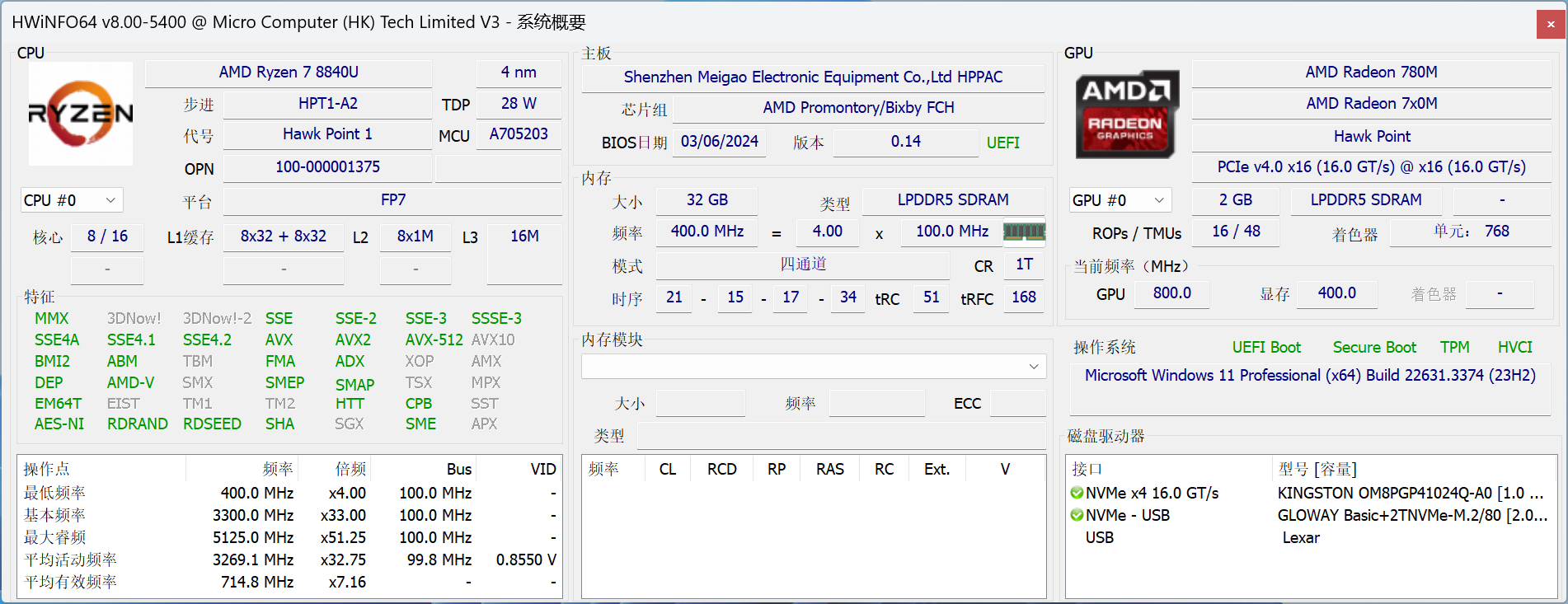
Task: Open the CPU #0 selector dropdown
Action: (72, 200)
